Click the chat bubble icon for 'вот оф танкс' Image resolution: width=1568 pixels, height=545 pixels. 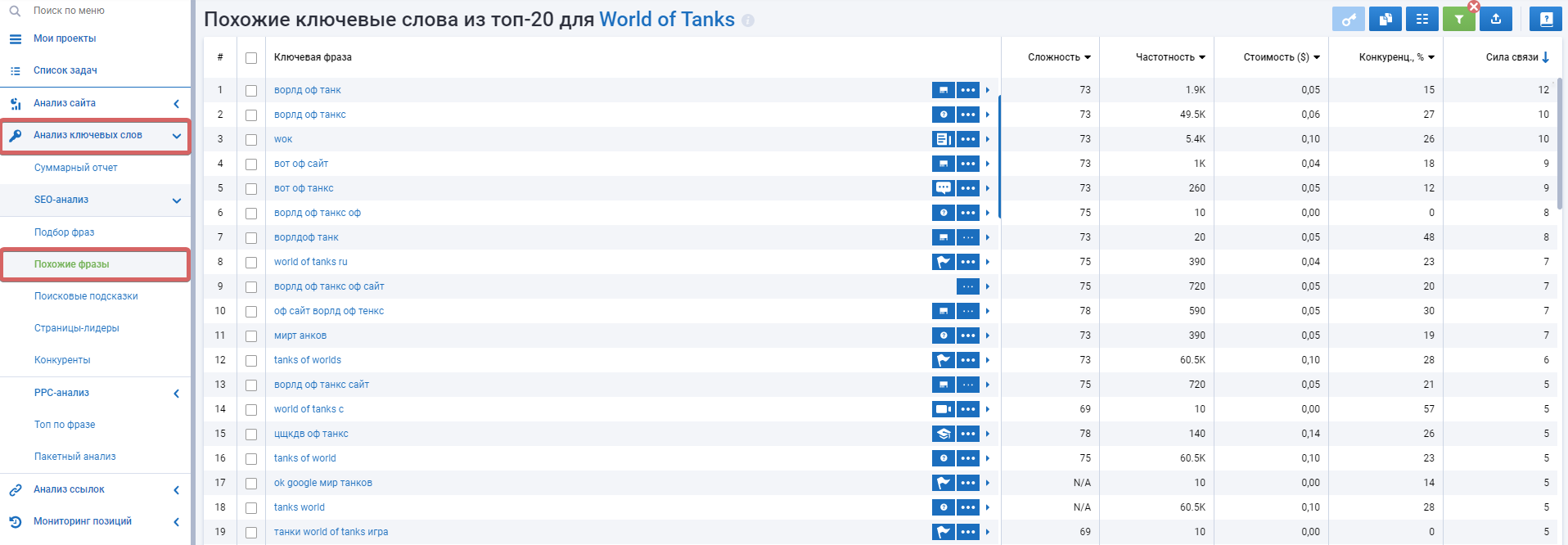pos(943,188)
